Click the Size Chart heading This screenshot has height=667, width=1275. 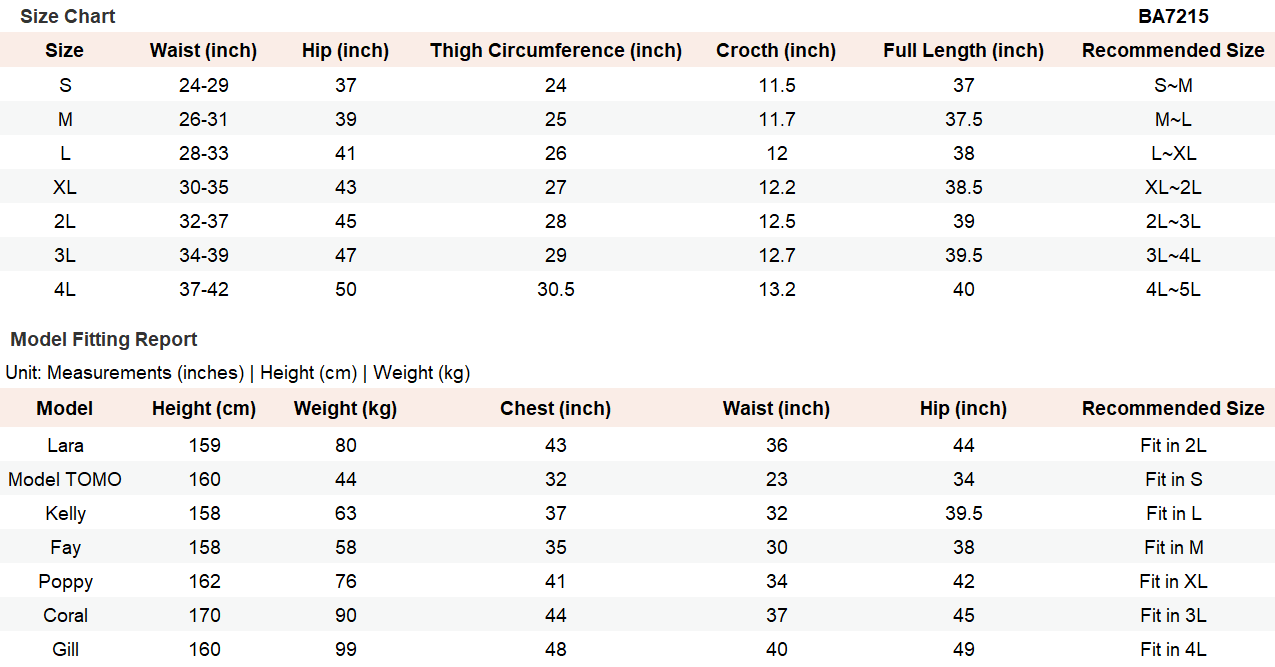tap(67, 16)
